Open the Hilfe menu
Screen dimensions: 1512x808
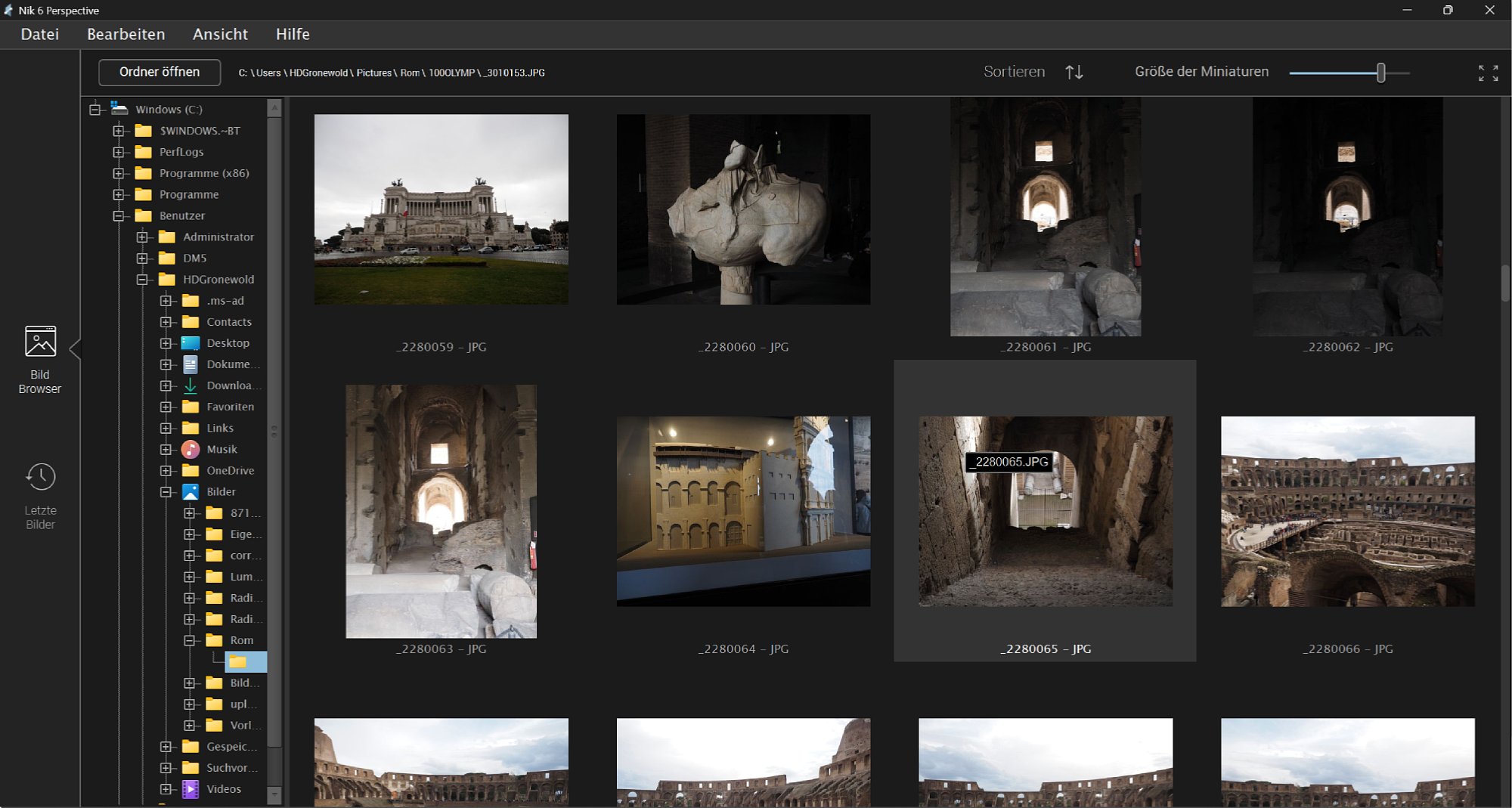[293, 34]
